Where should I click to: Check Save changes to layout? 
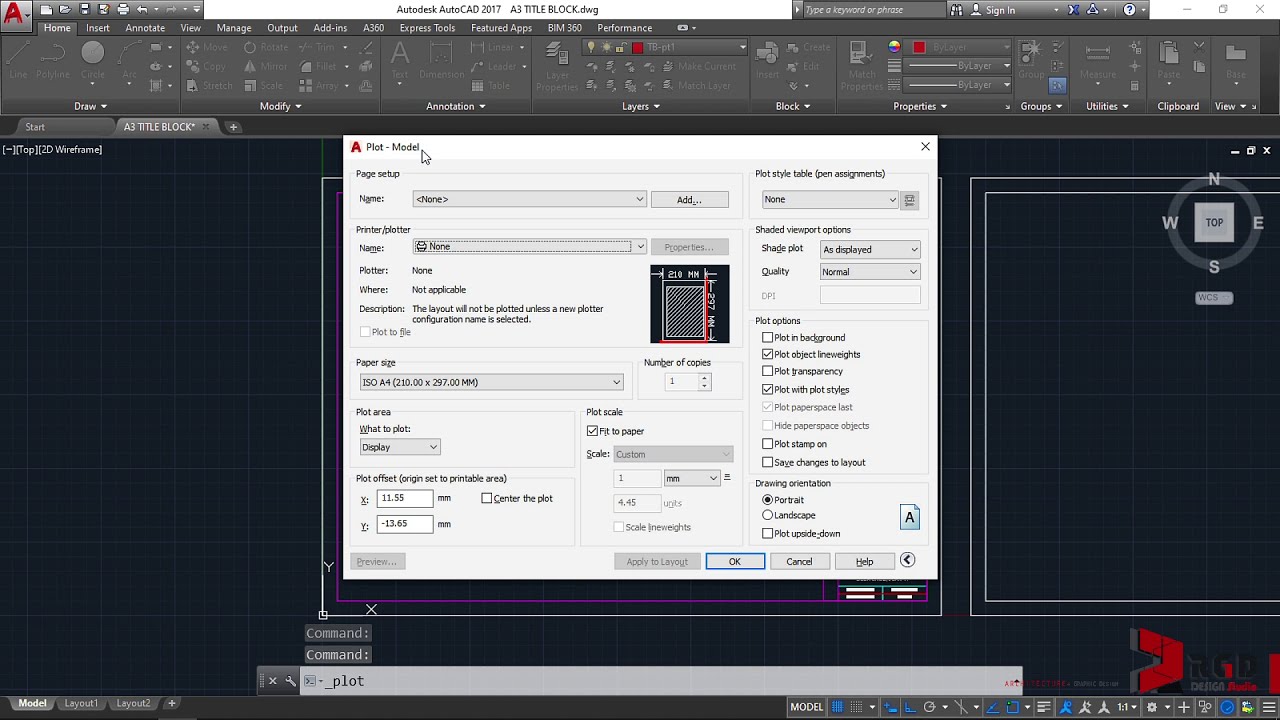pos(768,462)
